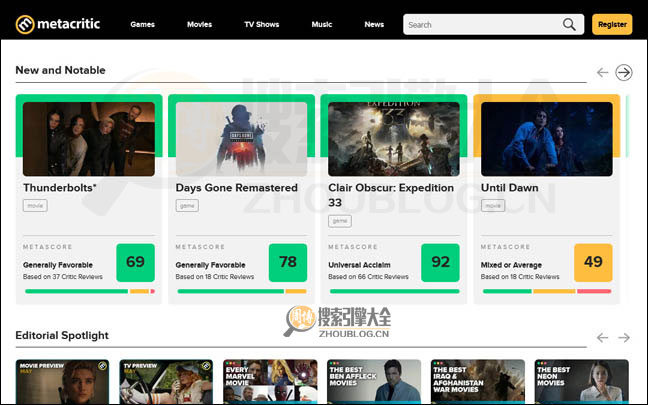Expand the TV Shows navigation menu

[260, 24]
